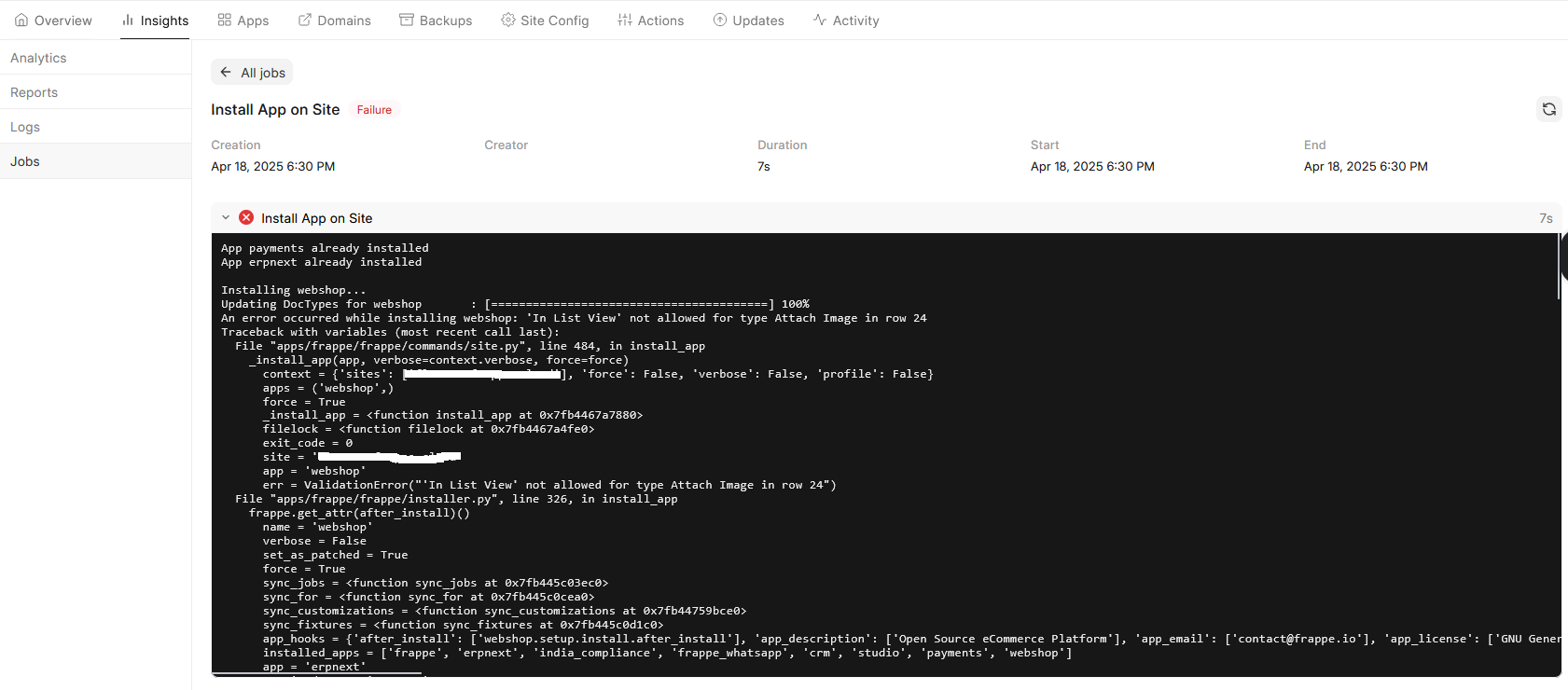Screen dimensions: 1568x690
Task: Open the Site Config tab
Action: pyautogui.click(x=545, y=20)
